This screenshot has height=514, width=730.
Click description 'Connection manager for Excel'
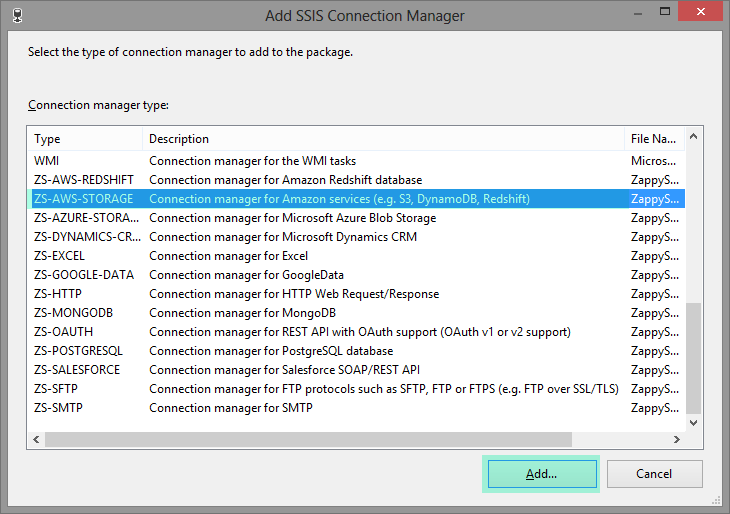(x=229, y=256)
